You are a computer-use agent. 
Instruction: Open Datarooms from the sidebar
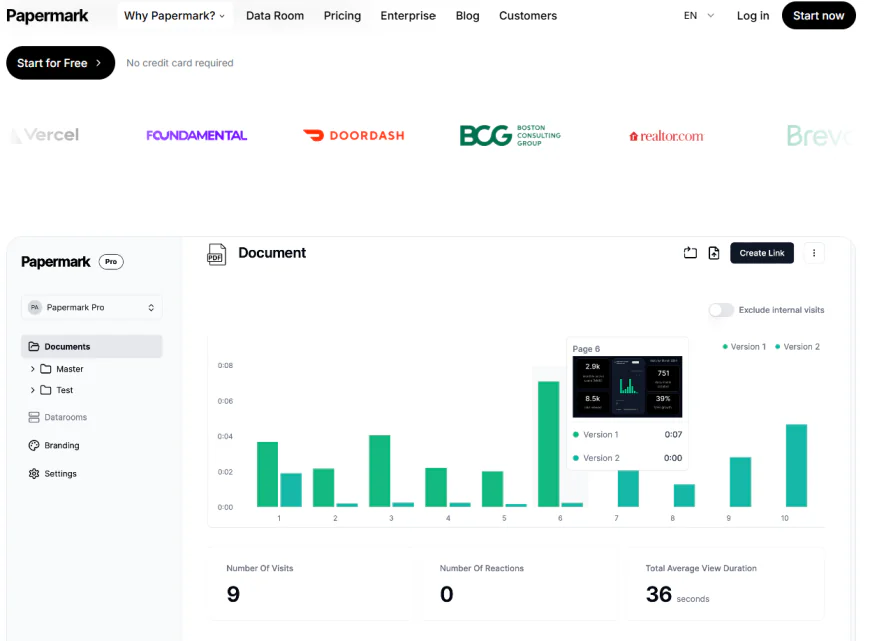[58, 417]
